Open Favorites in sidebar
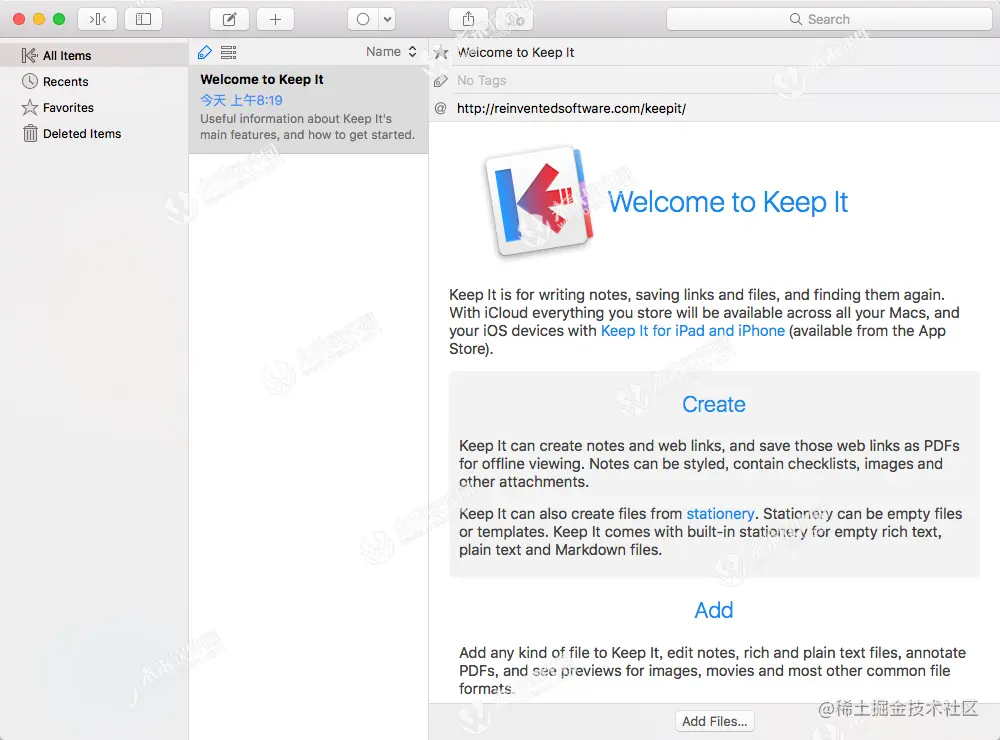Screen dimensions: 1000x740 pos(94,108)
